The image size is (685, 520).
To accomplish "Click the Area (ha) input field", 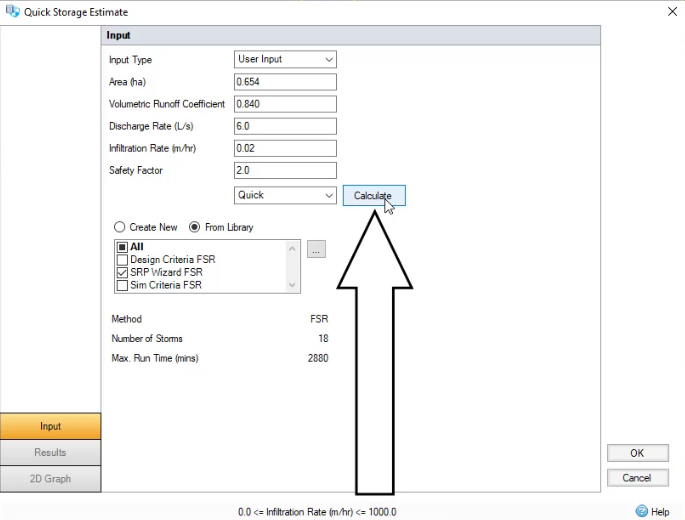I will coord(285,82).
